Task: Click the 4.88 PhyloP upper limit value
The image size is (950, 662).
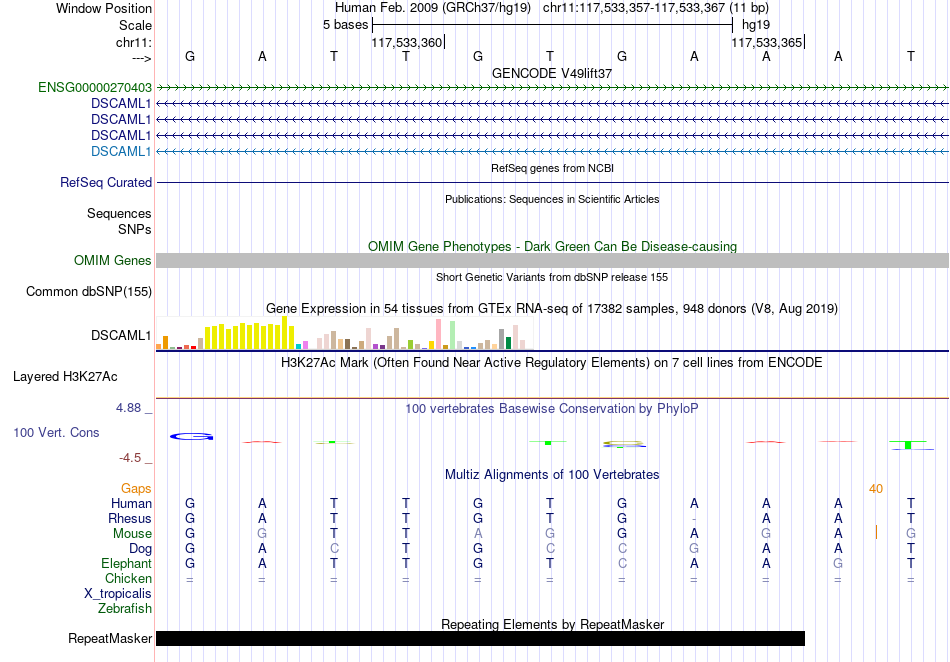Action: click(128, 408)
